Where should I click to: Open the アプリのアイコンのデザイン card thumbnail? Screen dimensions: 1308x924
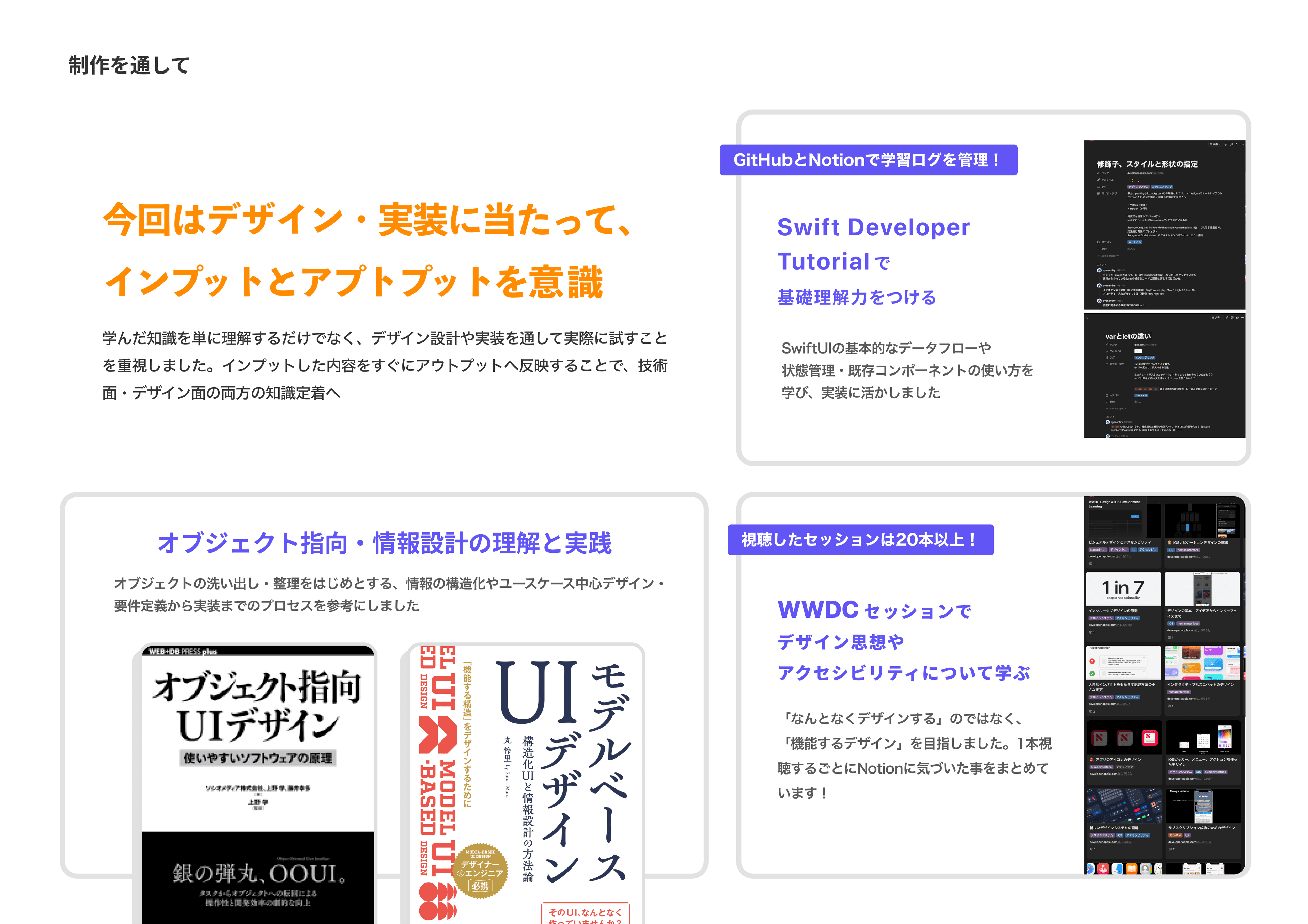click(1124, 738)
